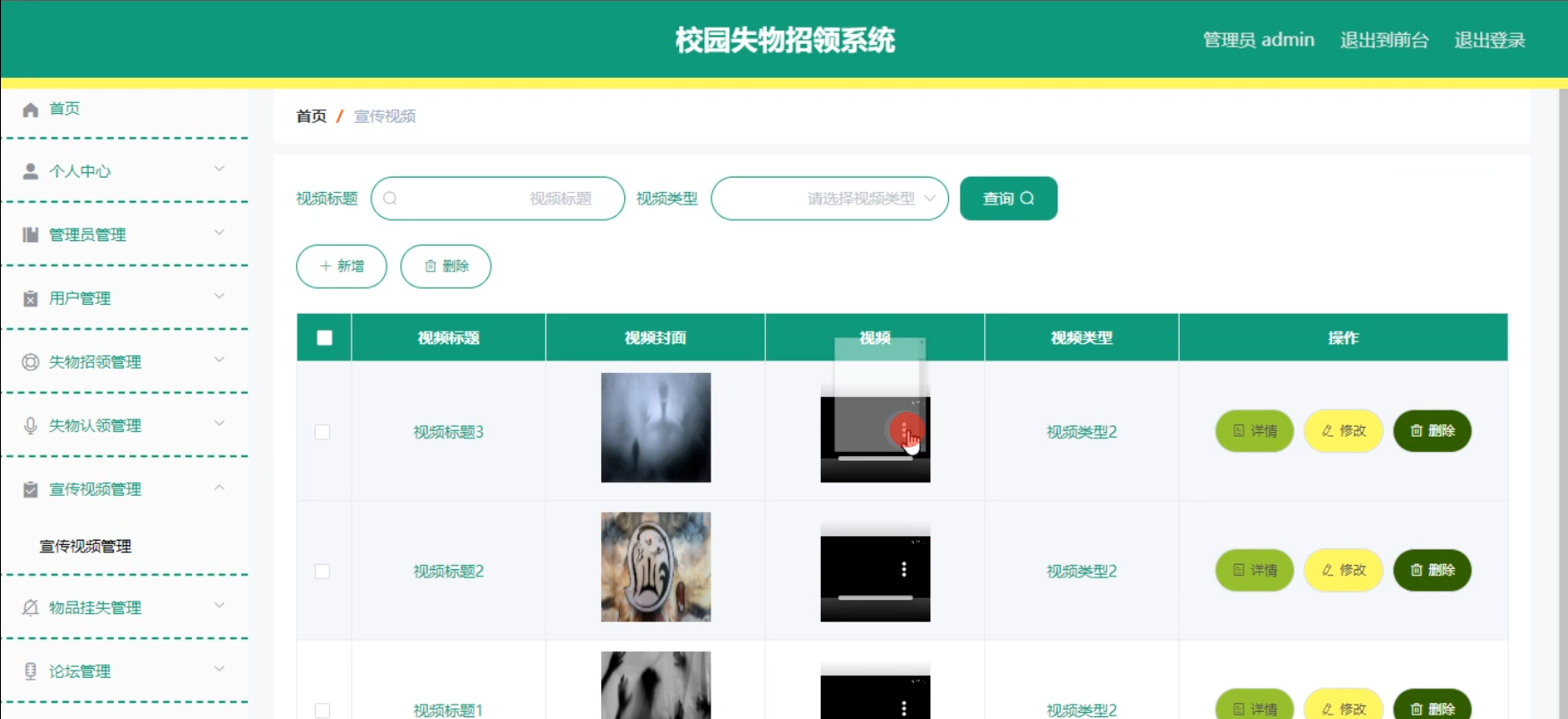Click the person icon beside 个人中心
Image resolution: width=1568 pixels, height=719 pixels.
pyautogui.click(x=30, y=171)
